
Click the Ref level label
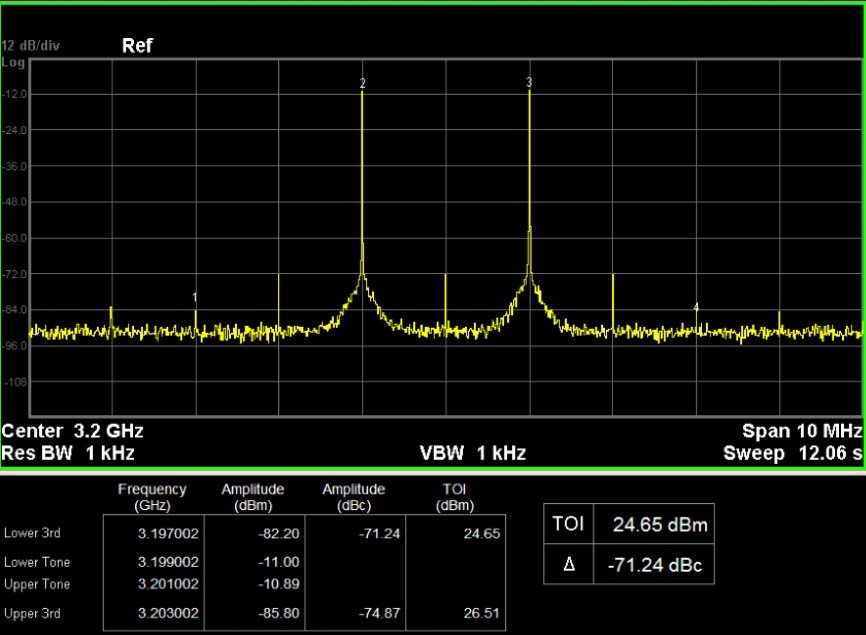pyautogui.click(x=137, y=46)
